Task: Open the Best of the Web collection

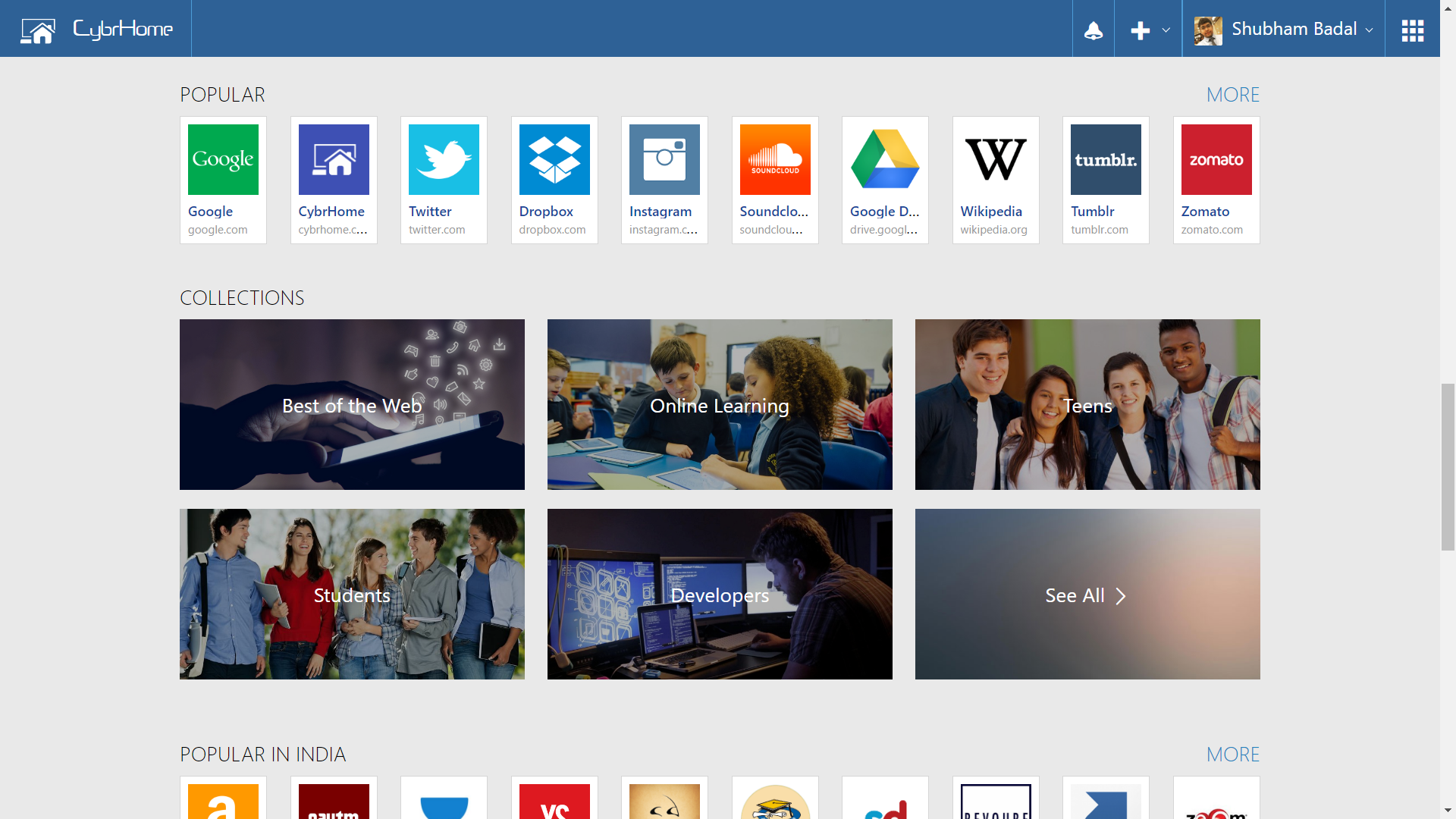Action: pos(352,404)
